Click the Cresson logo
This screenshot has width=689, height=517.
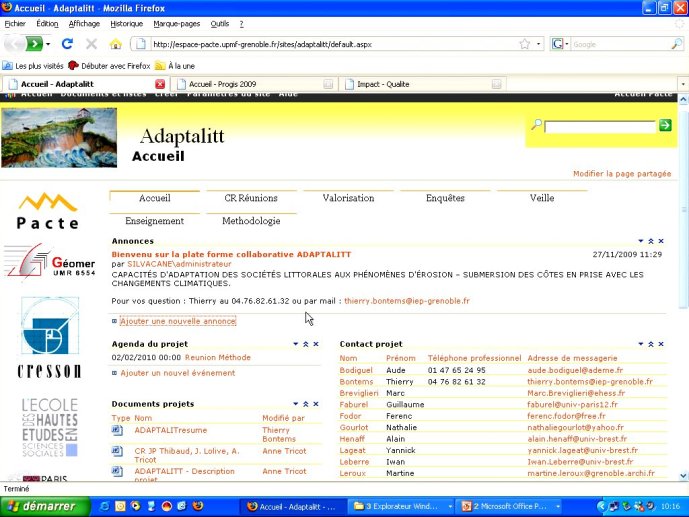[50, 337]
